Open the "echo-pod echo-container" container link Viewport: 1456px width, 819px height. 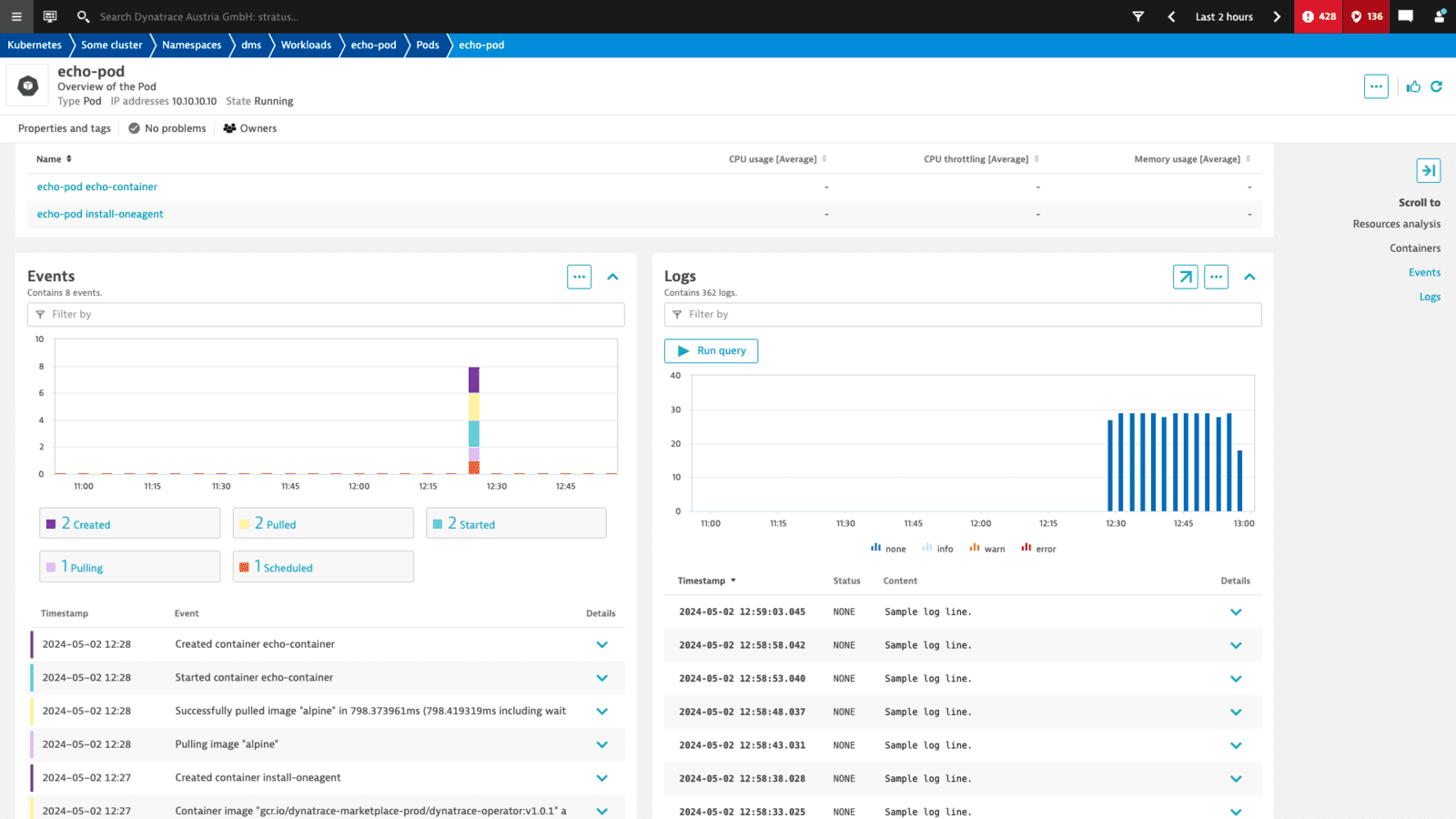click(x=96, y=187)
